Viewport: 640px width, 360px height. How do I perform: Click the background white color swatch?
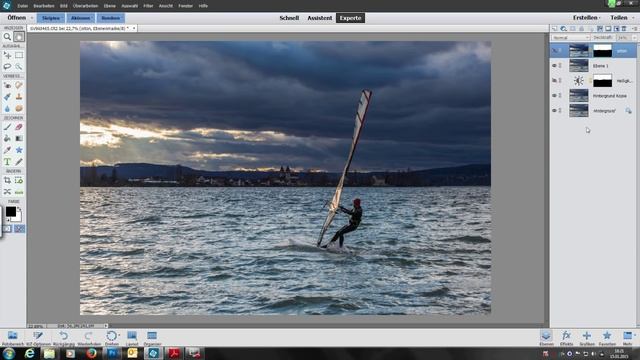18,217
